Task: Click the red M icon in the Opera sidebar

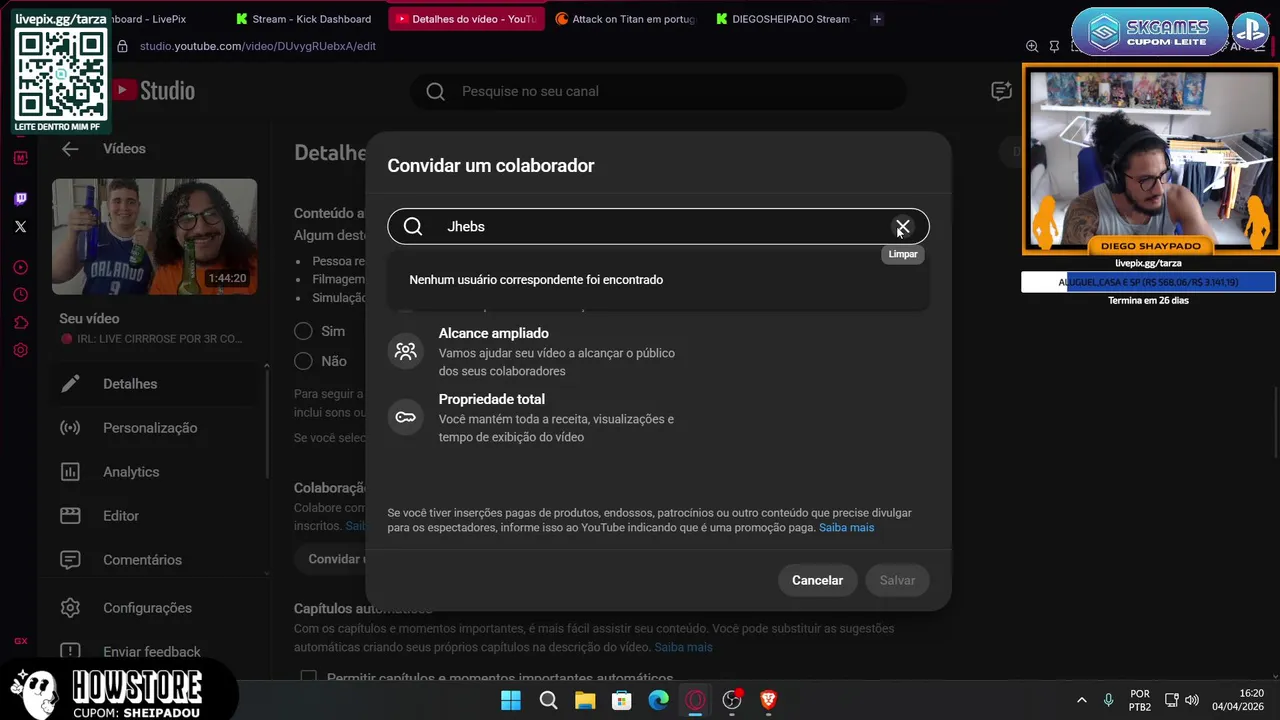Action: [20, 158]
